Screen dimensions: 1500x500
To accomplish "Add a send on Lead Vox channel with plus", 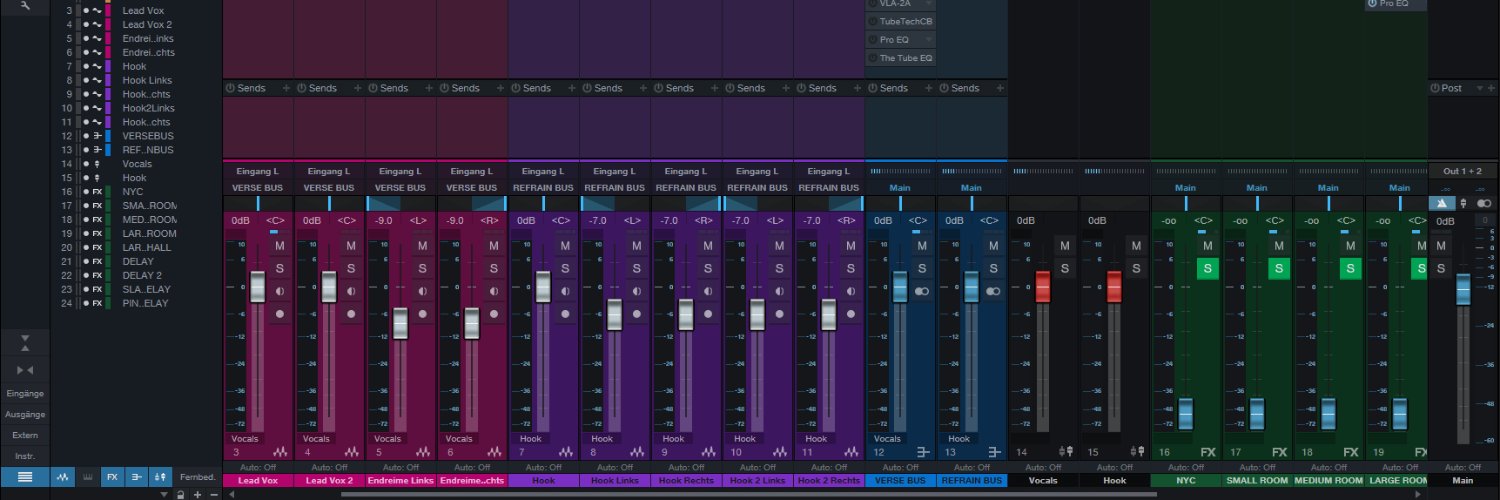I will pyautogui.click(x=286, y=88).
